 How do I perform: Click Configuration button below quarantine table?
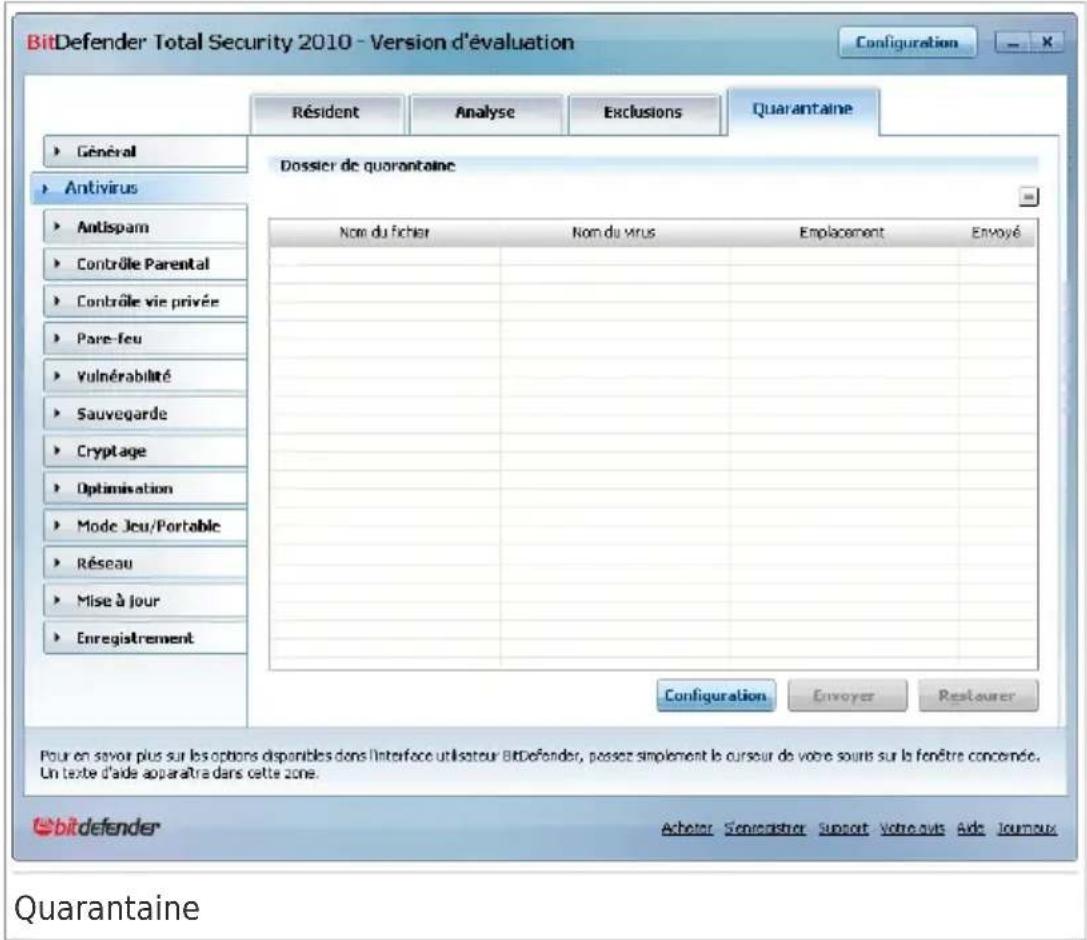(715, 695)
